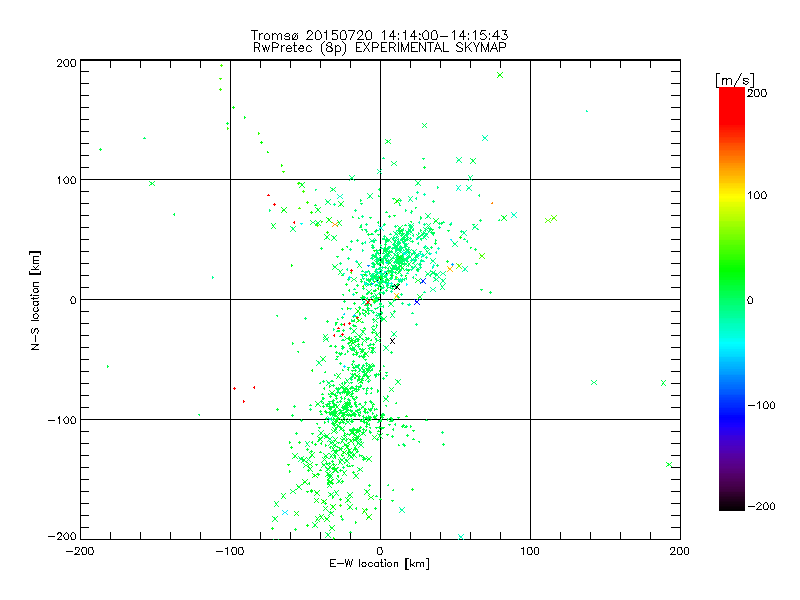
Task: Click the black bottom of the velocity colorbar
Action: [732, 506]
